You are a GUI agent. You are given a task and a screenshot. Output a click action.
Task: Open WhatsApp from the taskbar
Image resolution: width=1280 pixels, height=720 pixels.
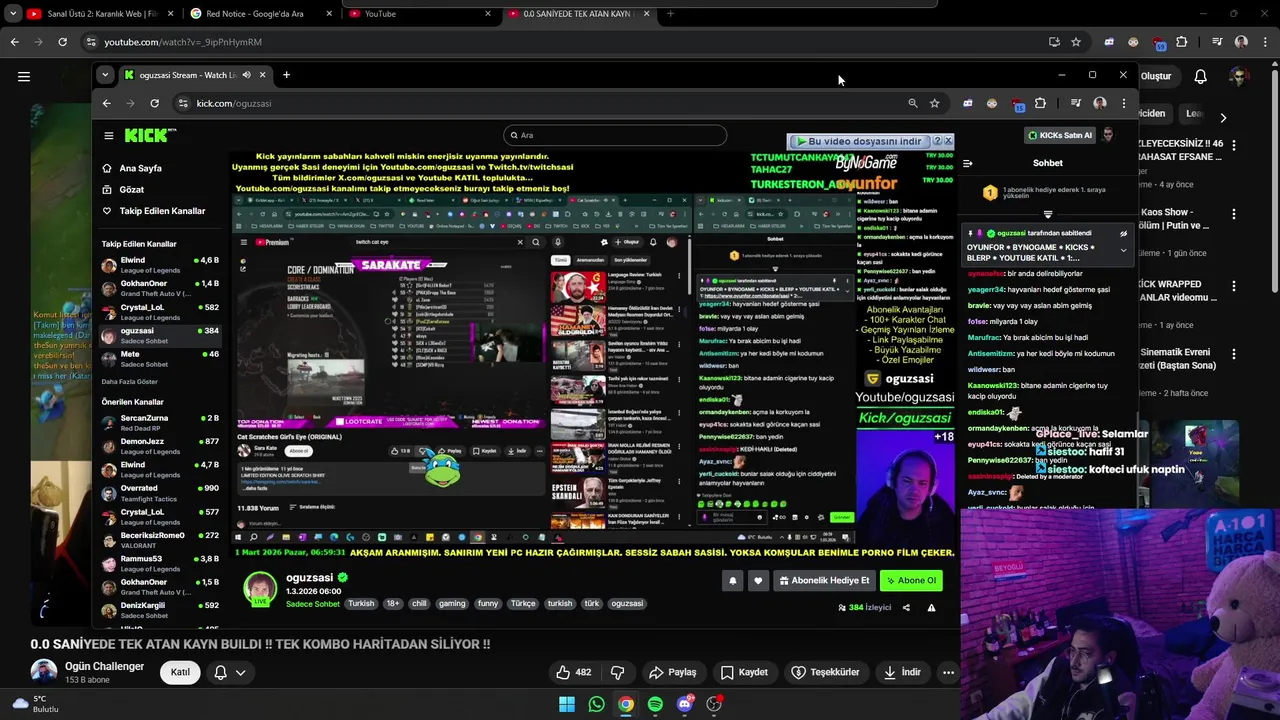596,704
